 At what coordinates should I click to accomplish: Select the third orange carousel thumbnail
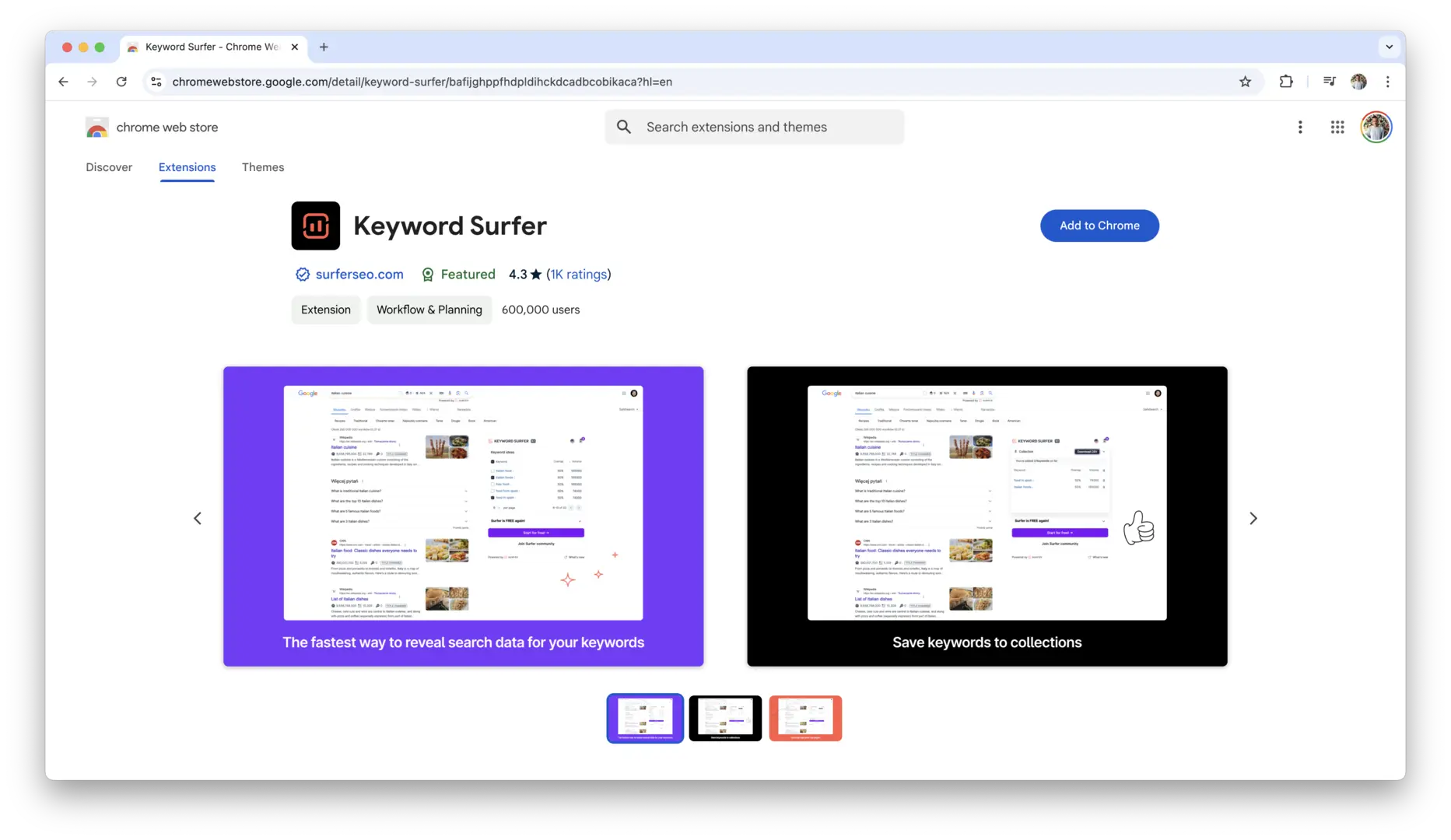pyautogui.click(x=805, y=718)
